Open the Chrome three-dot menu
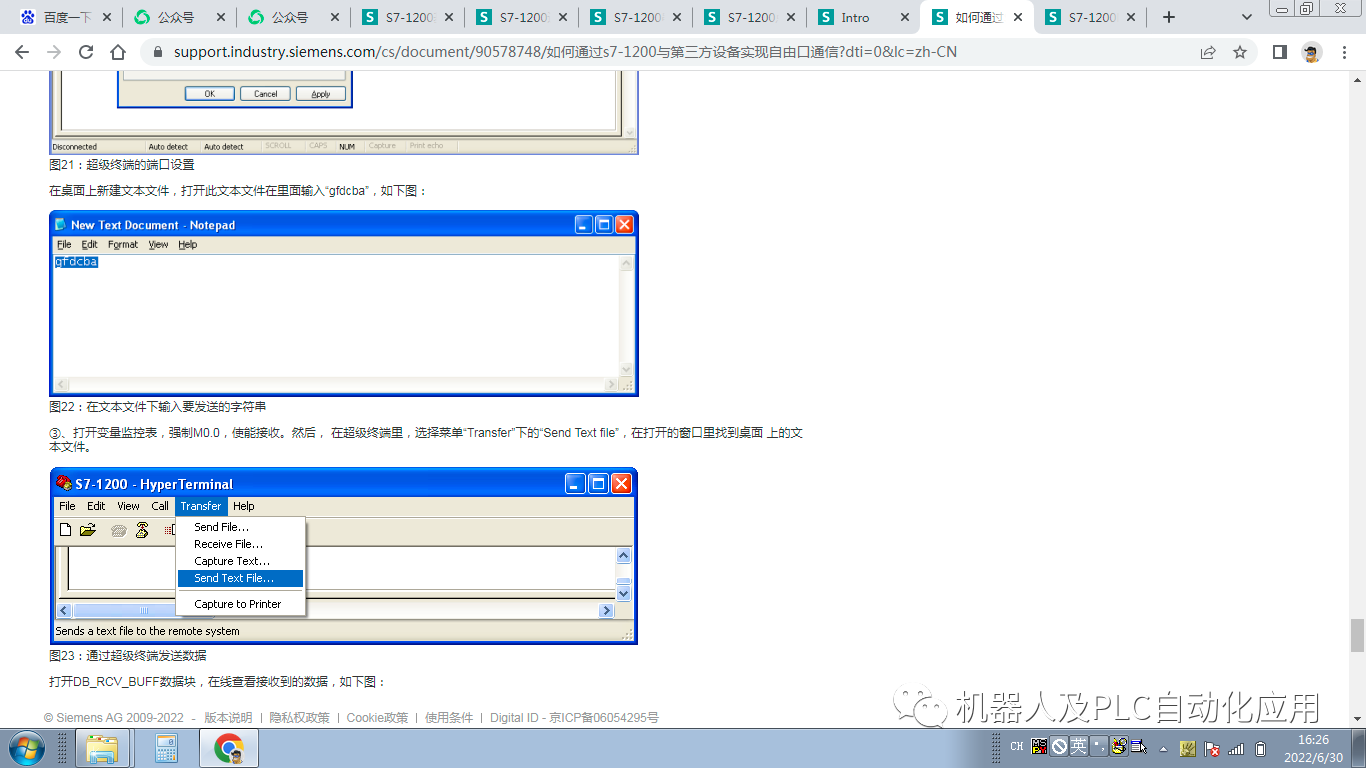The image size is (1366, 768). 1344,52
